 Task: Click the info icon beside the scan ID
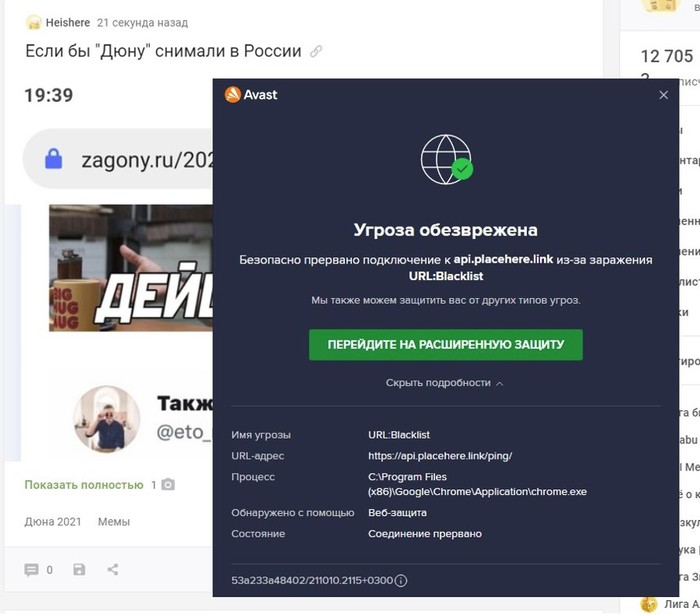[401, 580]
